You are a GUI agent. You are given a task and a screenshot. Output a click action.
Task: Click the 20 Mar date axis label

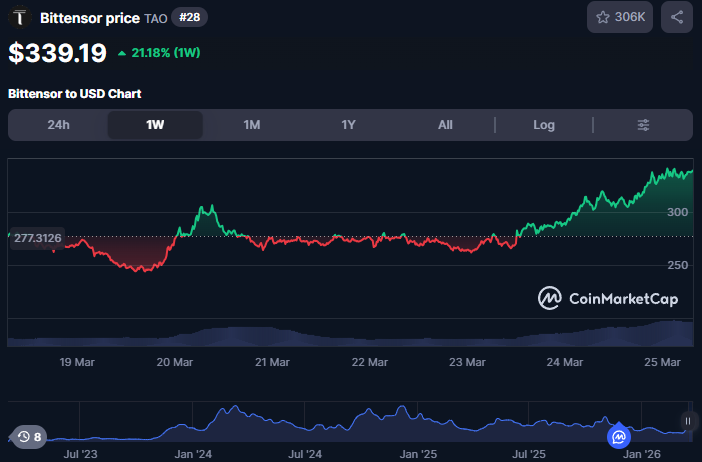tap(175, 362)
